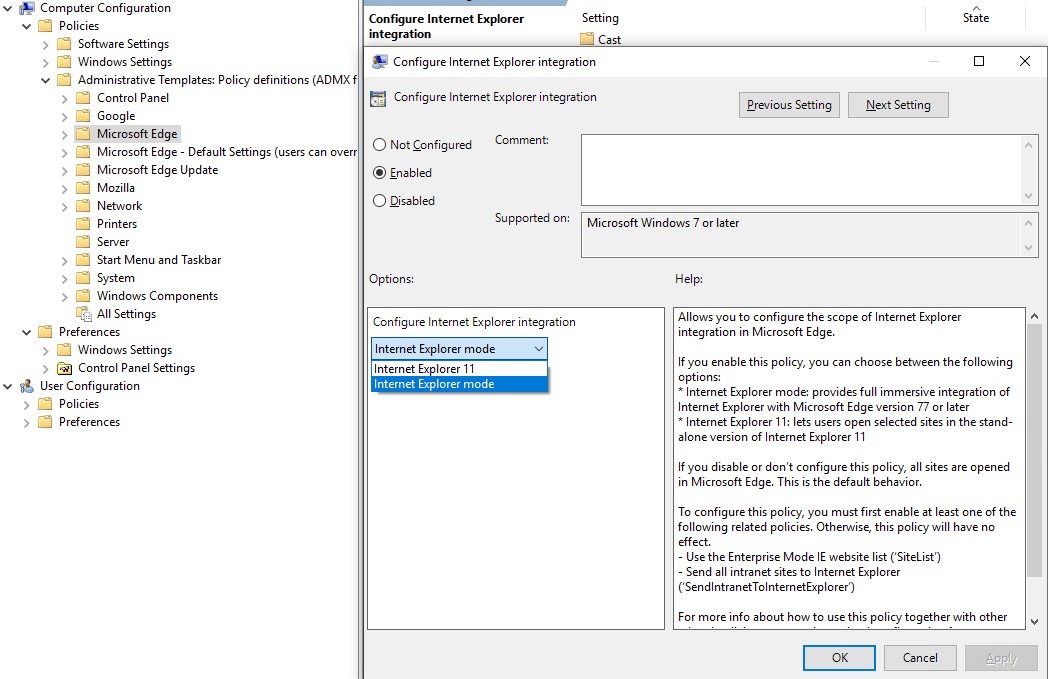This screenshot has height=679, width=1048.
Task: Select the "Control Panel" tree label above Google
Action: pos(133,98)
